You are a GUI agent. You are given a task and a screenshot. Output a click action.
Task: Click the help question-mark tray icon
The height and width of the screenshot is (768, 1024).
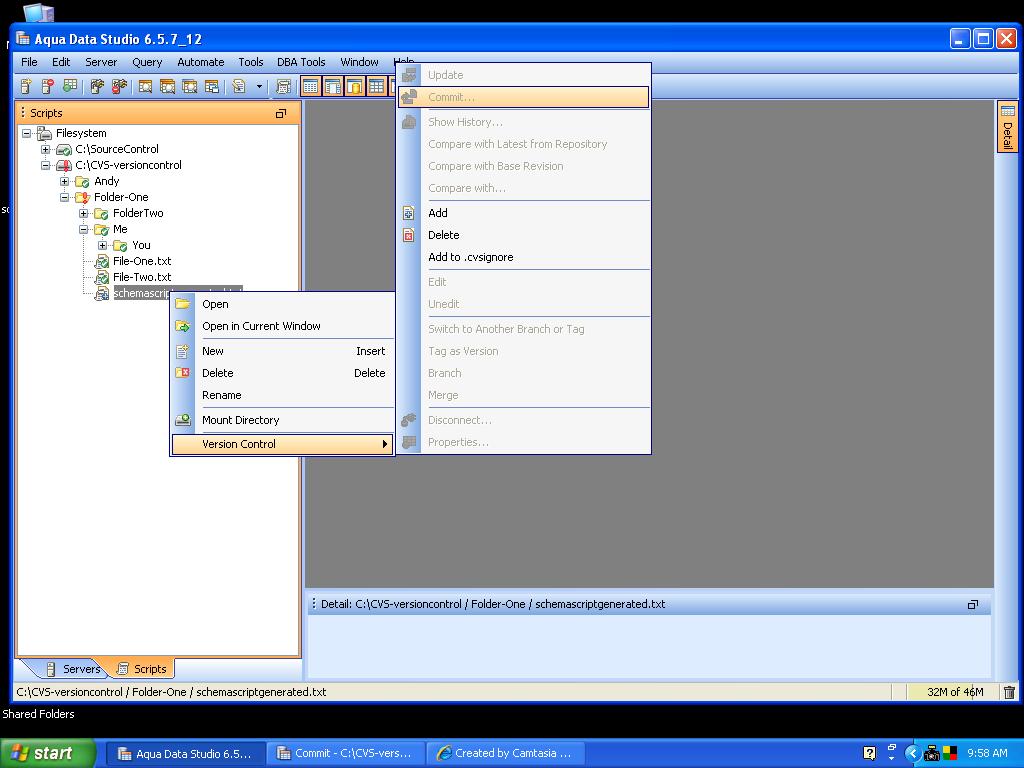click(869, 753)
